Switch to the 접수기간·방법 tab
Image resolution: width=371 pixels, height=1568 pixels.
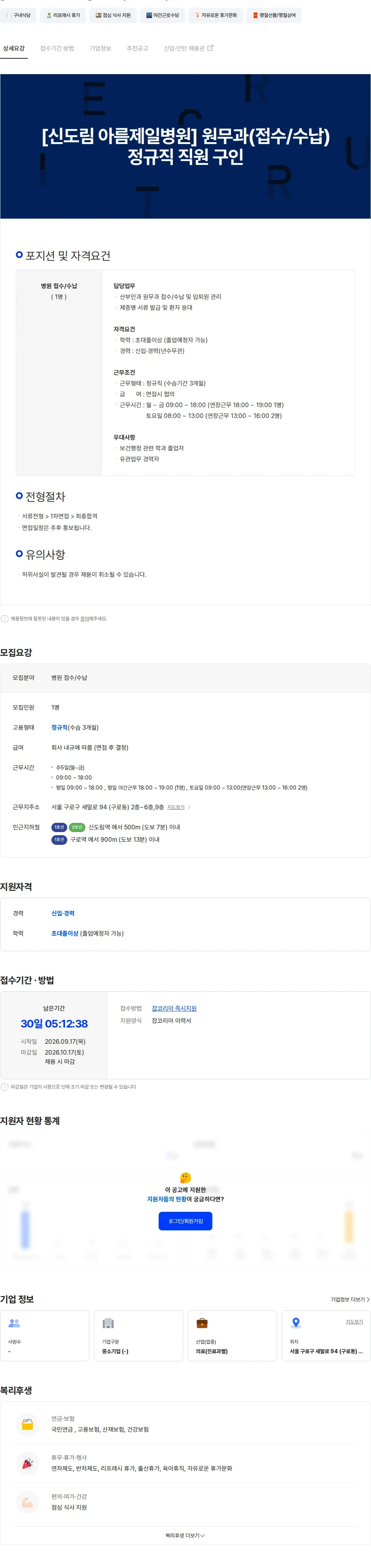57,48
